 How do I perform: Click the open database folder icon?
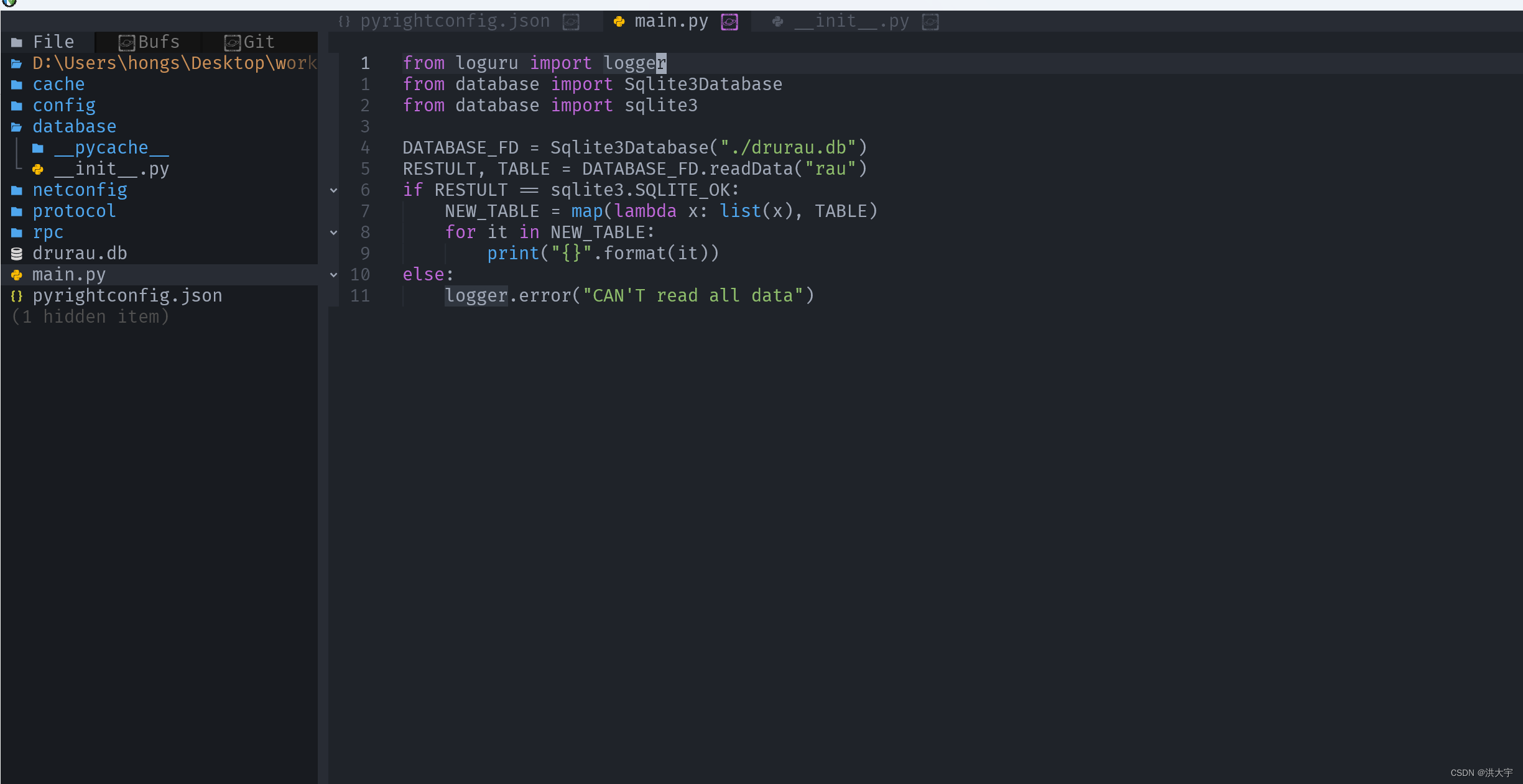pos(17,127)
